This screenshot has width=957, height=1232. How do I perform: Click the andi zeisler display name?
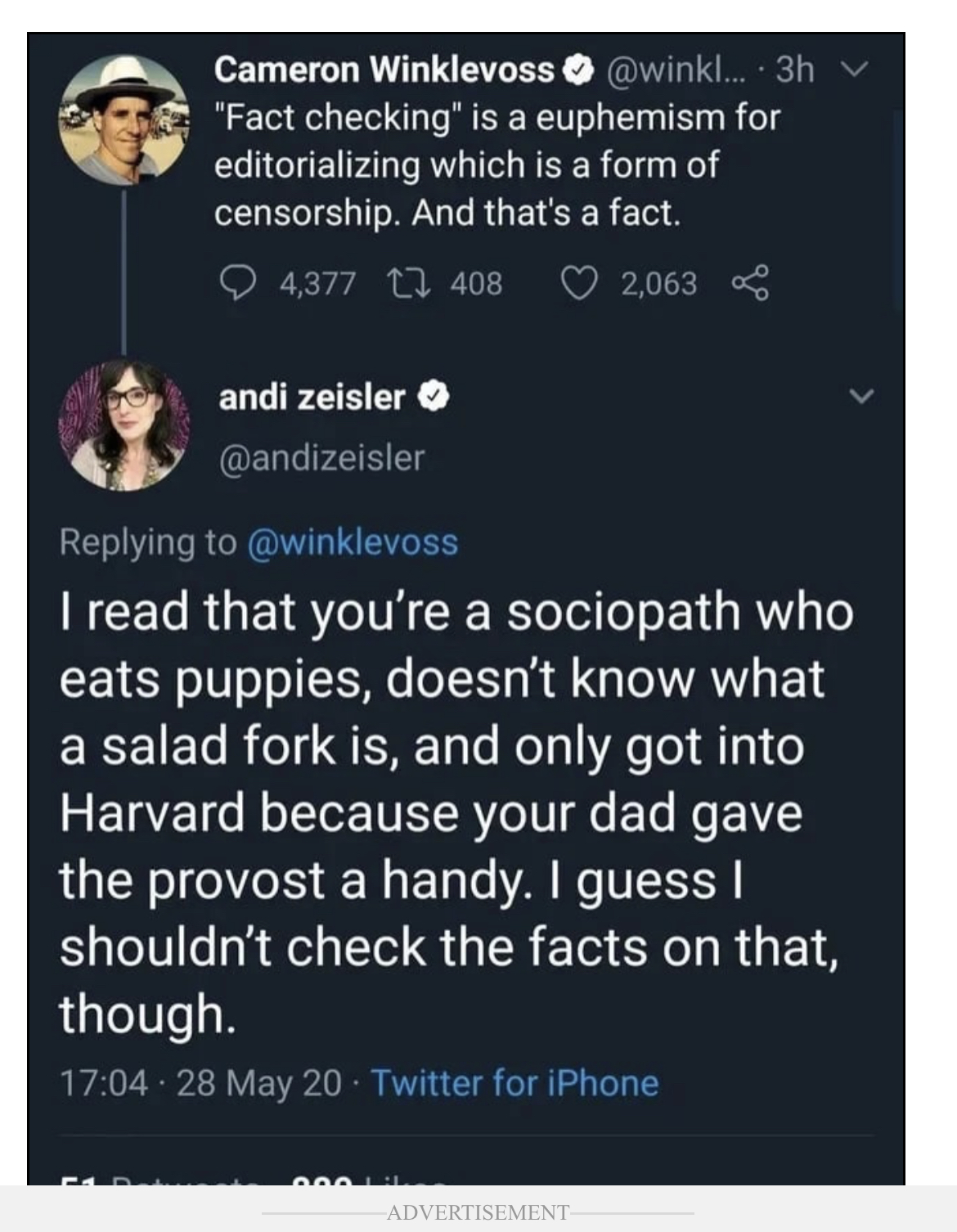(312, 398)
